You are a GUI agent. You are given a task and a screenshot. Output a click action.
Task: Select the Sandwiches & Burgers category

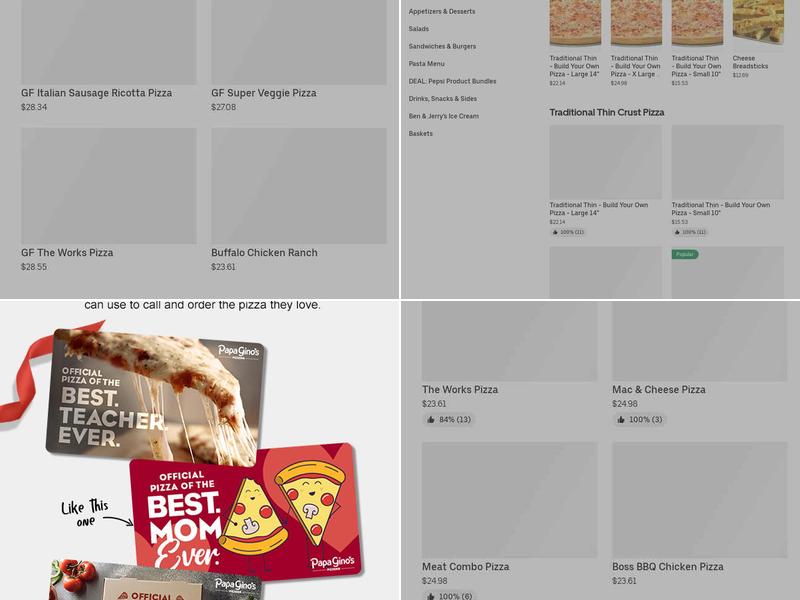(x=442, y=46)
